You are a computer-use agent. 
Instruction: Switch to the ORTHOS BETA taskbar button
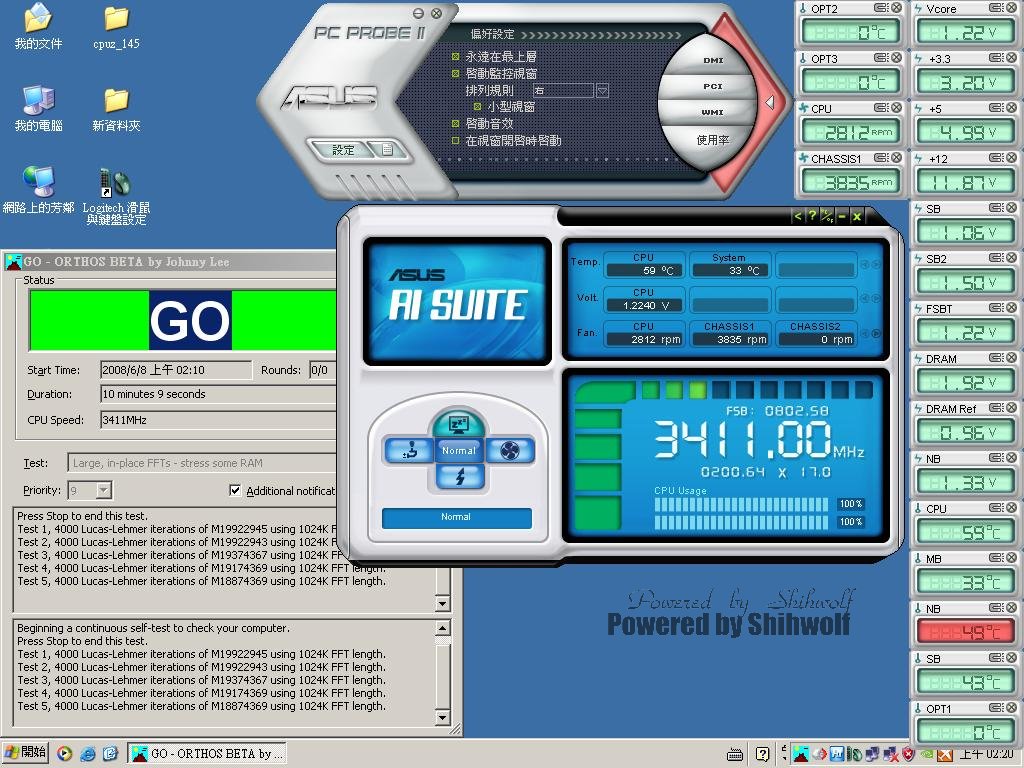[x=206, y=754]
